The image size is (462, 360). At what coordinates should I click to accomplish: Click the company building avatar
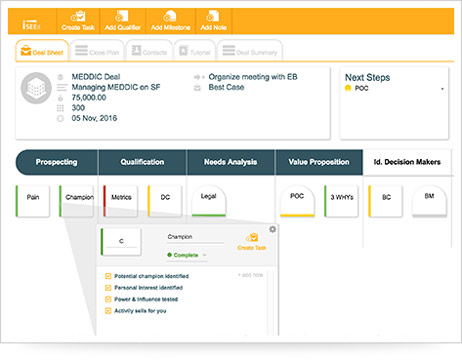(x=36, y=88)
